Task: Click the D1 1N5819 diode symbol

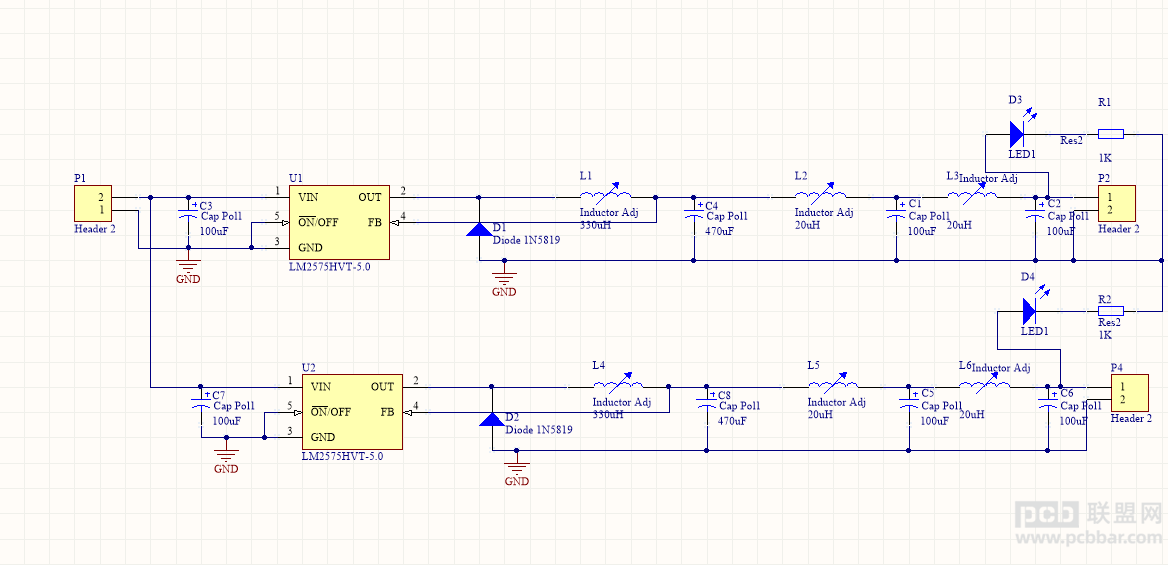Action: (x=478, y=228)
